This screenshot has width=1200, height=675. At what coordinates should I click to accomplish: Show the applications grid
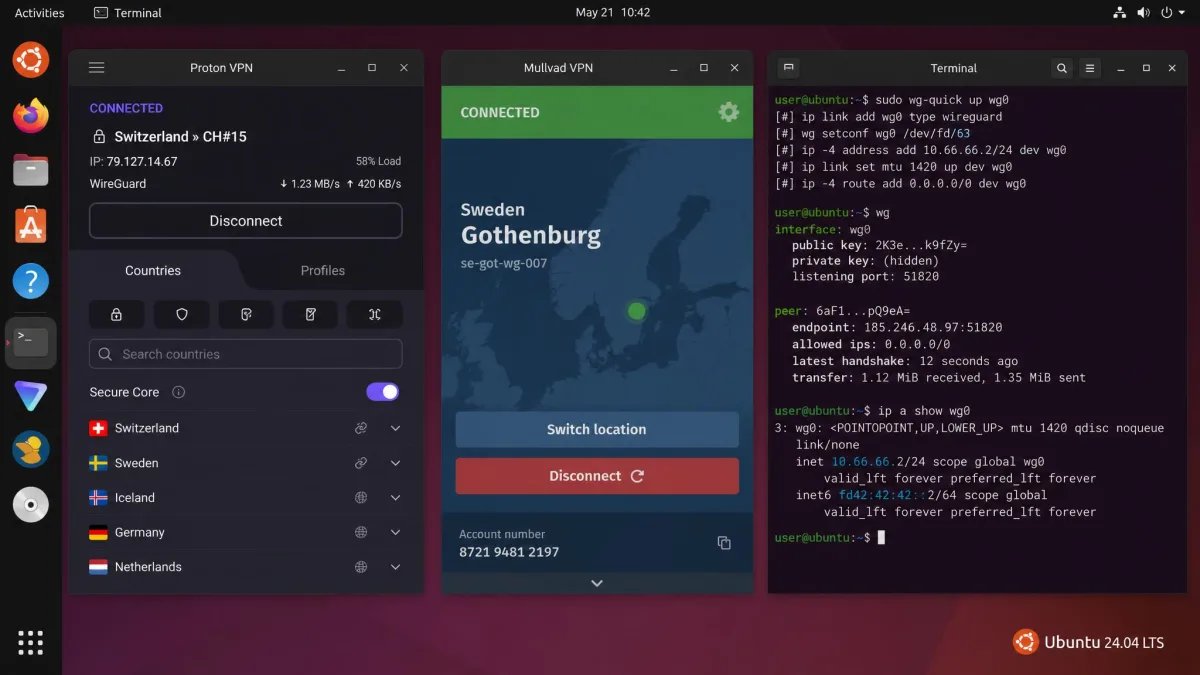pos(31,642)
